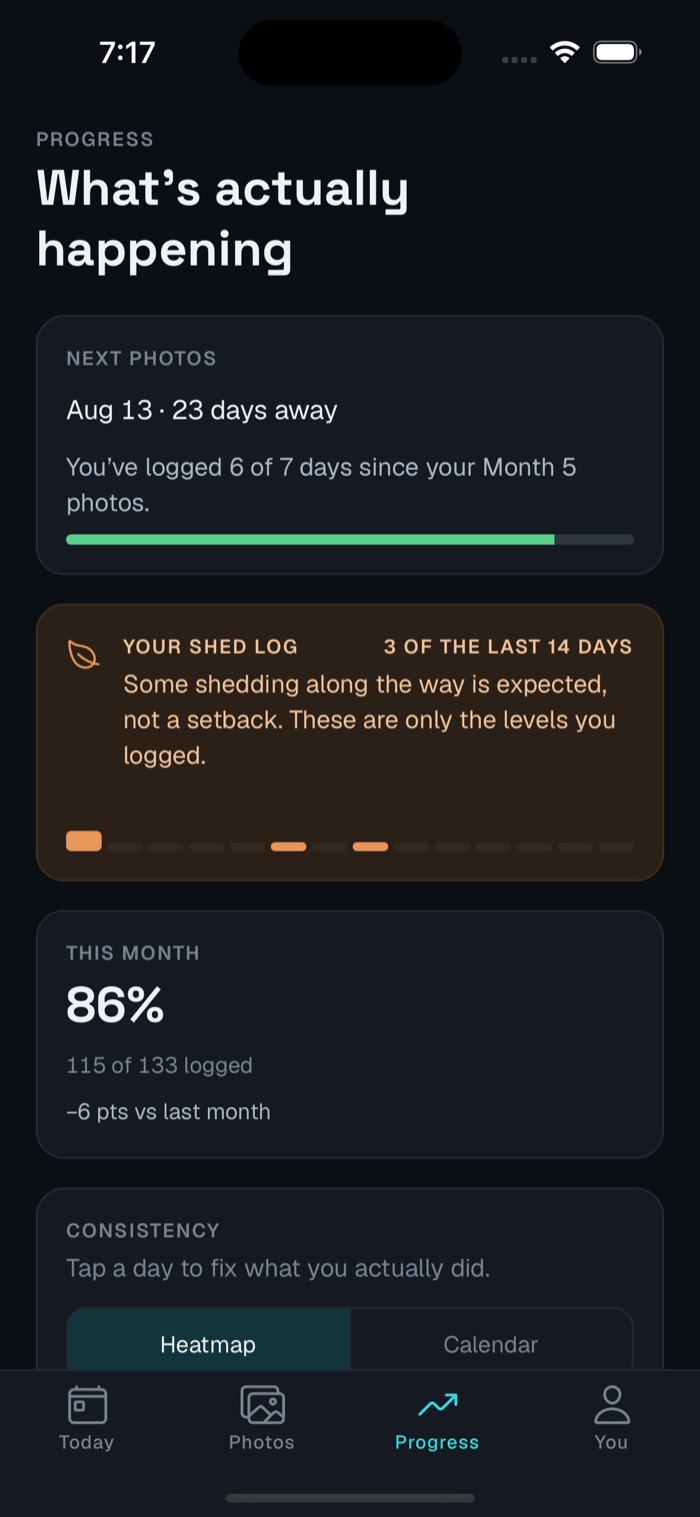
Task: Open the Next Photos card
Action: pos(350,446)
